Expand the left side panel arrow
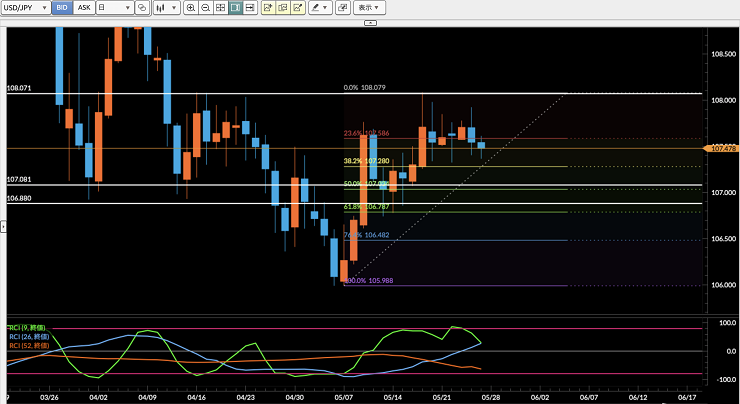The width and height of the screenshot is (740, 404). pyautogui.click(x=3, y=227)
